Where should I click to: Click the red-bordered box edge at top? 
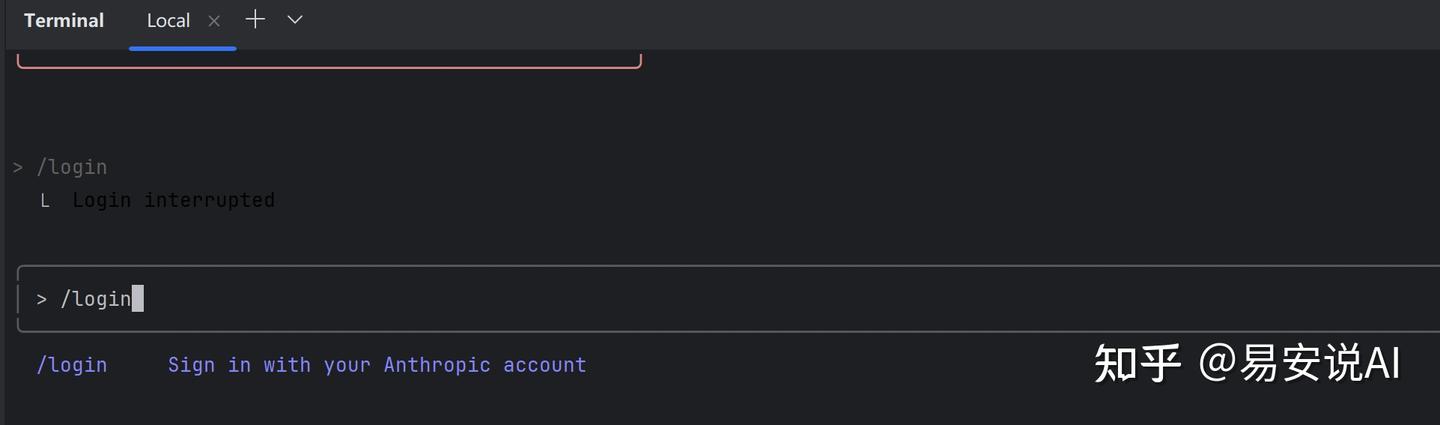coord(328,66)
